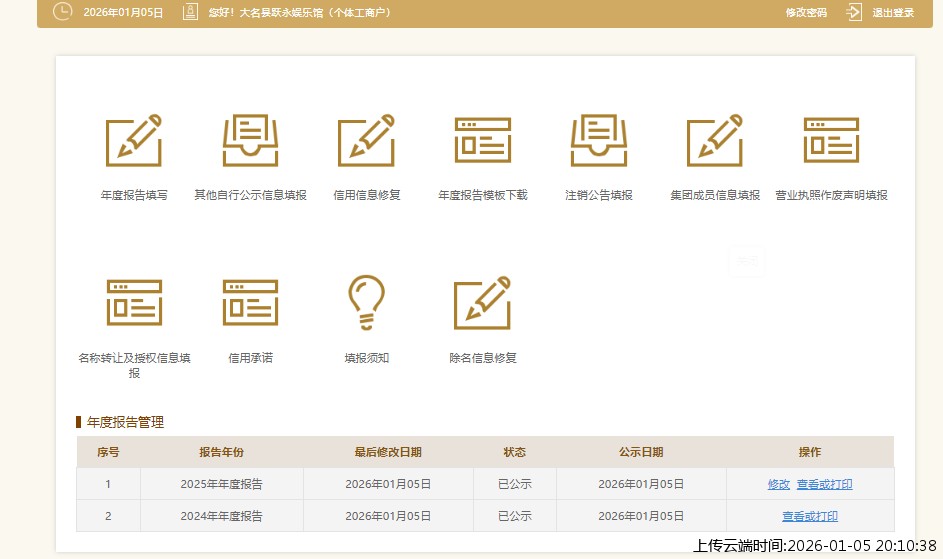The width and height of the screenshot is (943, 559).
Task: Click the serial number 2 cell
Action: [108, 516]
